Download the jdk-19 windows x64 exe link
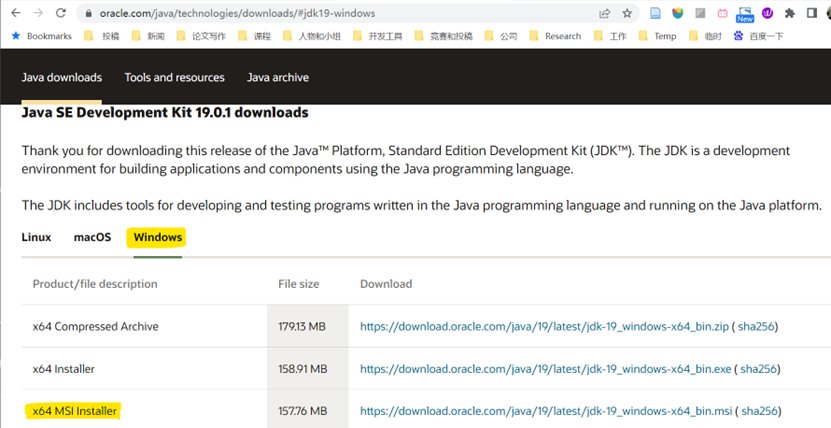 coord(545,369)
